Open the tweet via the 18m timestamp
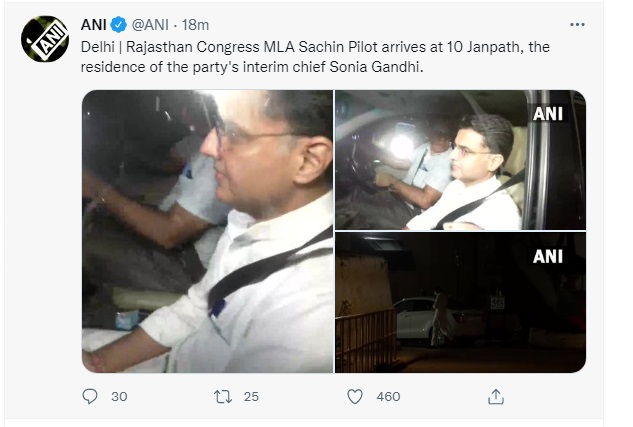 [x=196, y=24]
